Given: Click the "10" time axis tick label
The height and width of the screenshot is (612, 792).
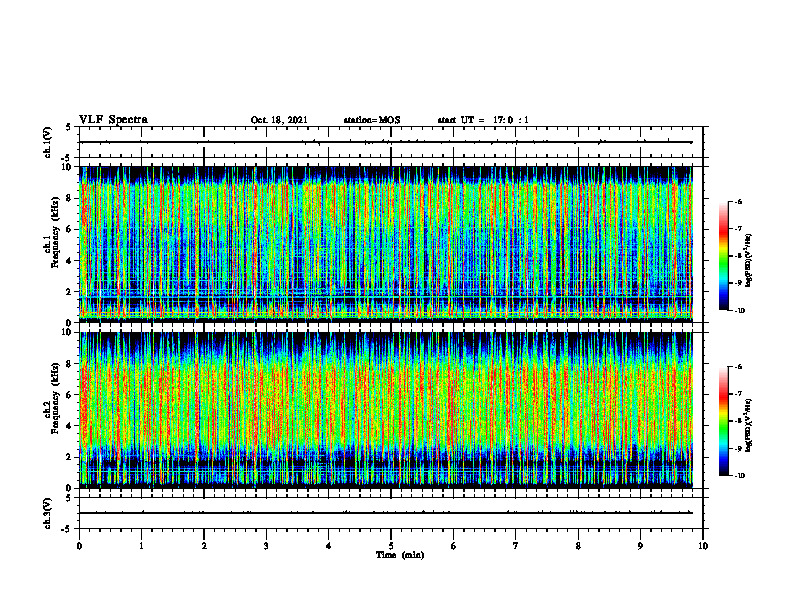Looking at the screenshot, I should click(x=703, y=546).
